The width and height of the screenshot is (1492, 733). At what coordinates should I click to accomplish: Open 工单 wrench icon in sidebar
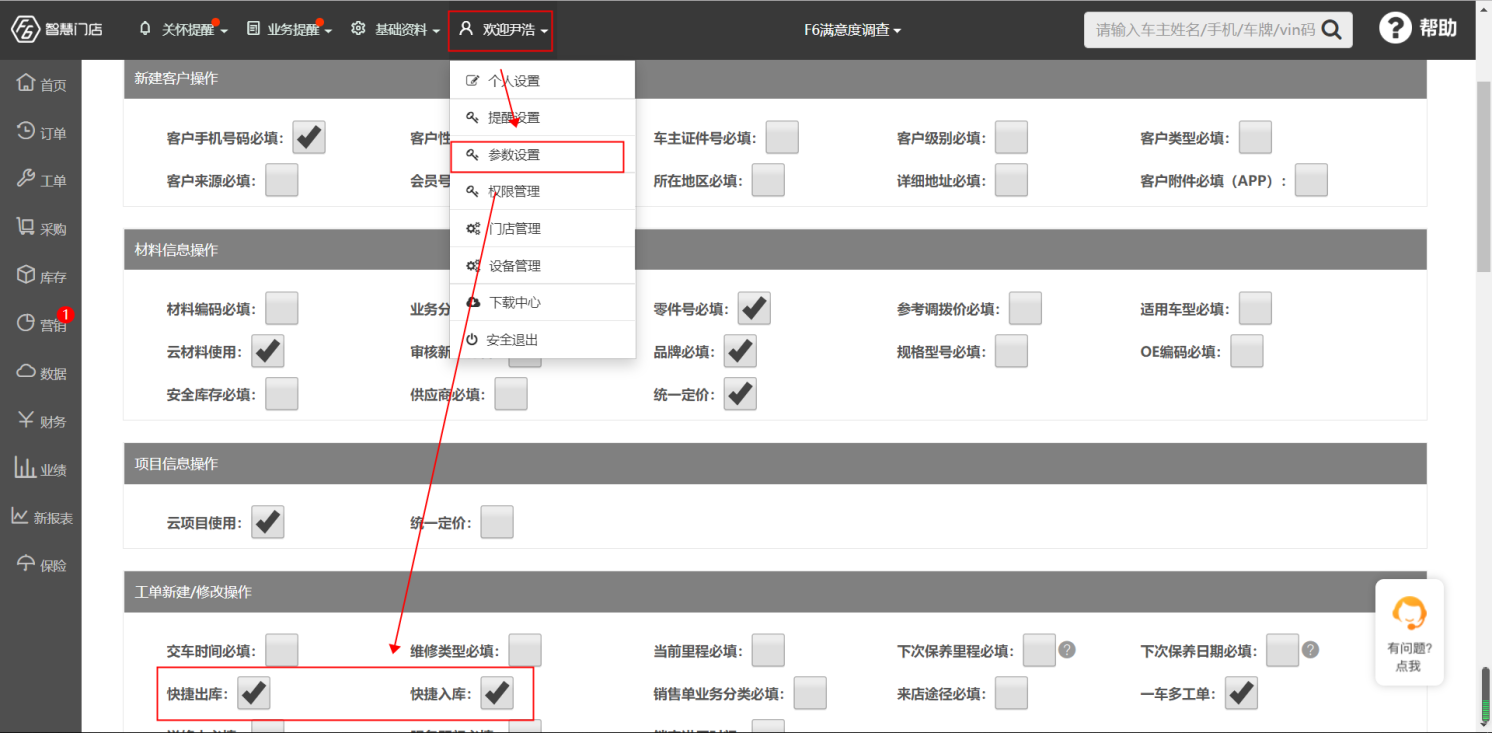[x=27, y=178]
